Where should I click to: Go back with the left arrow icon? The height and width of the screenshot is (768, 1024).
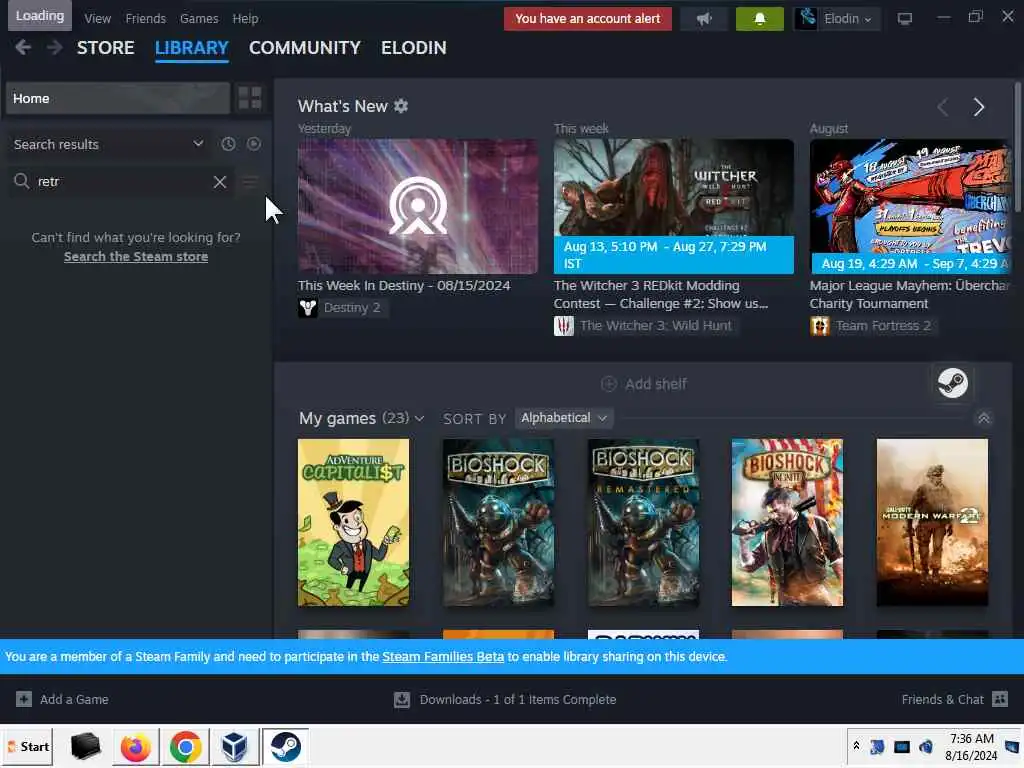(x=23, y=47)
